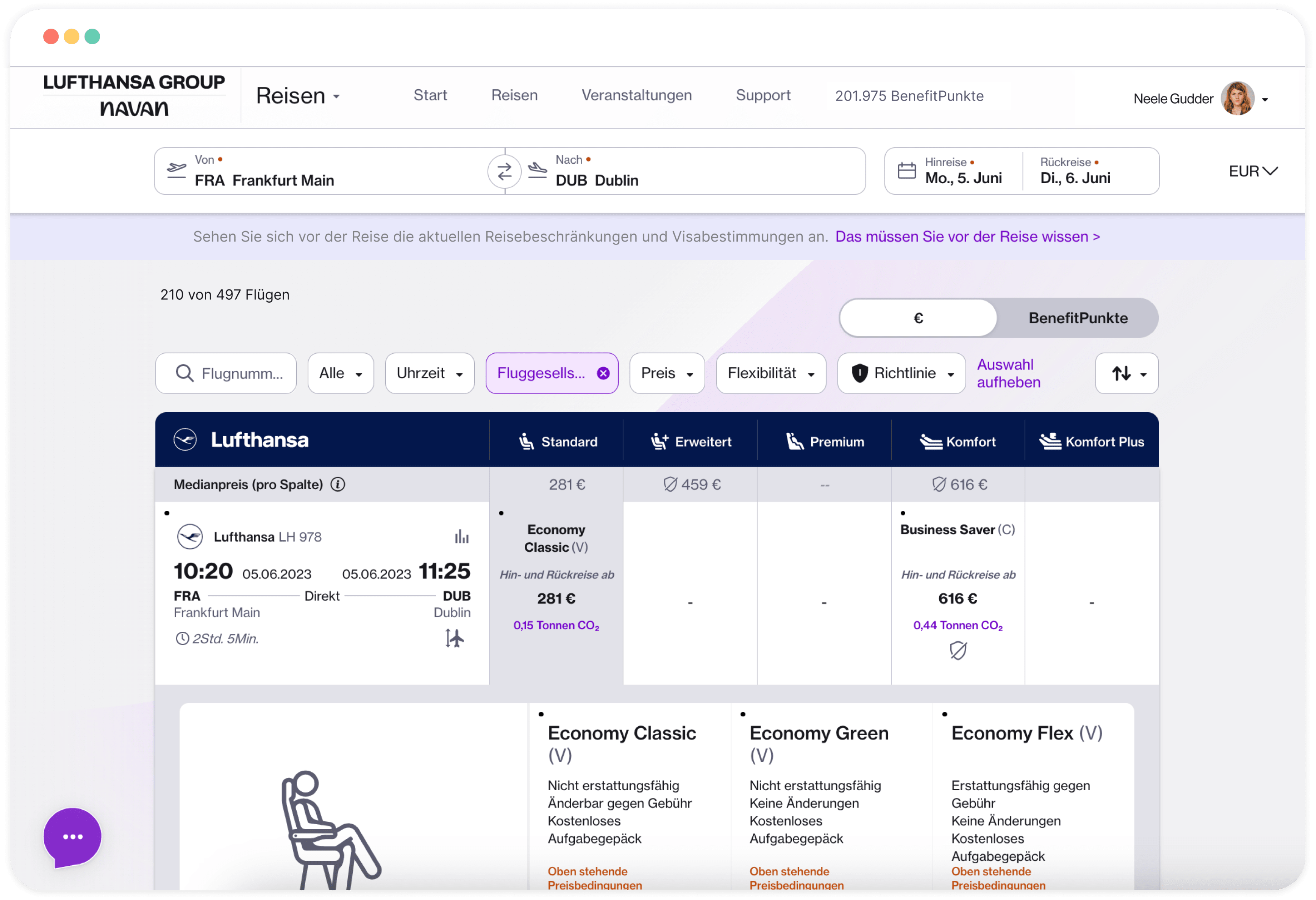Select Economy Classic fare for 281 €
The image size is (1316, 900).
(x=556, y=593)
